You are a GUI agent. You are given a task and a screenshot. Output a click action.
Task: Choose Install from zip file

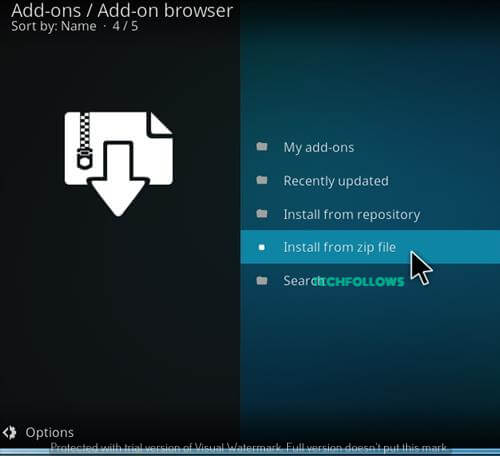(x=370, y=247)
